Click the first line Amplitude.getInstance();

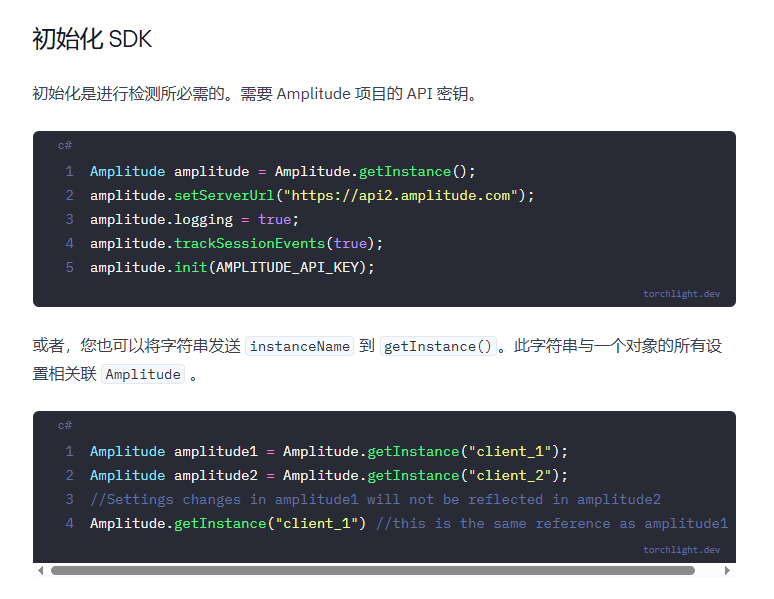tap(283, 172)
